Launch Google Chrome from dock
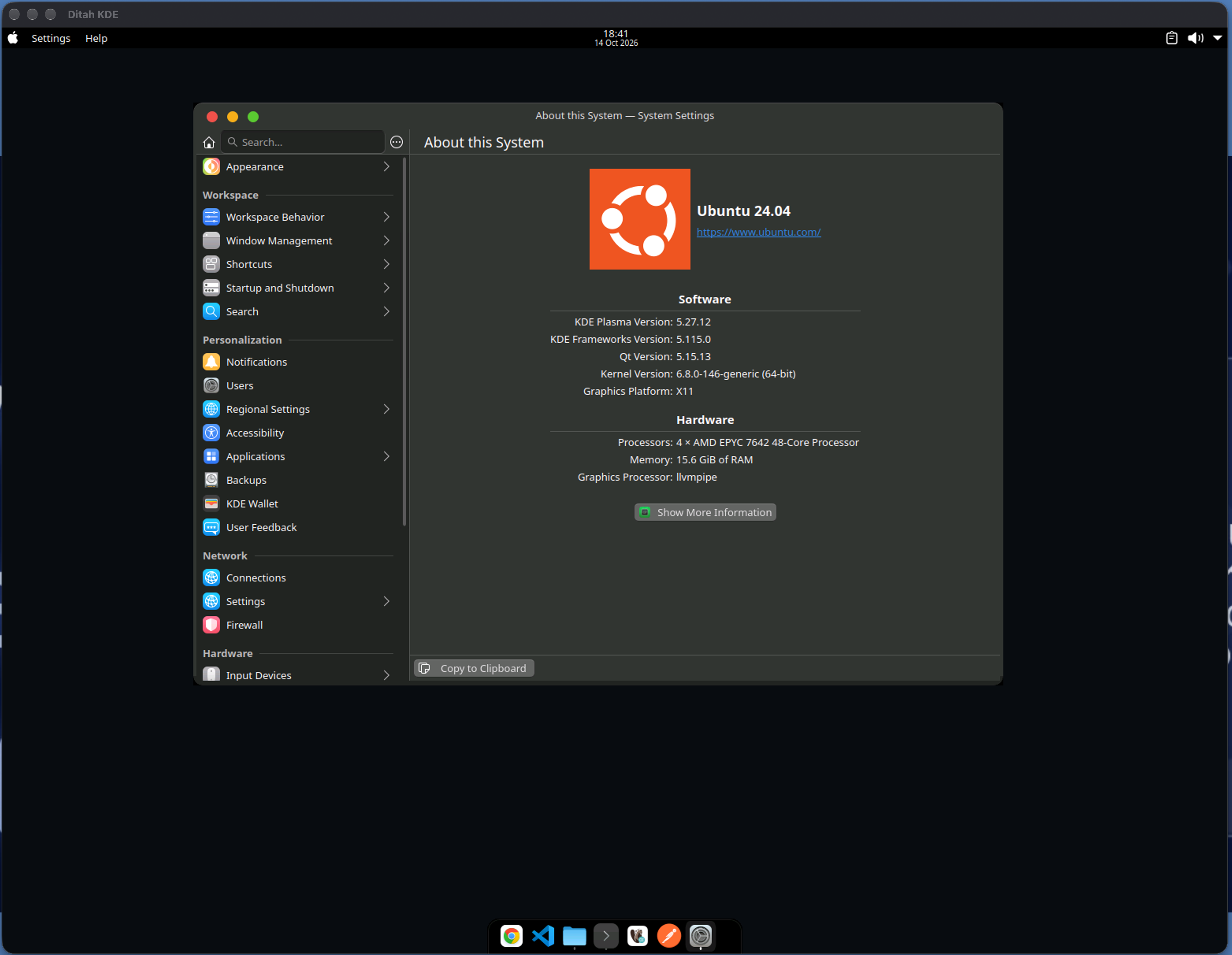 [511, 936]
